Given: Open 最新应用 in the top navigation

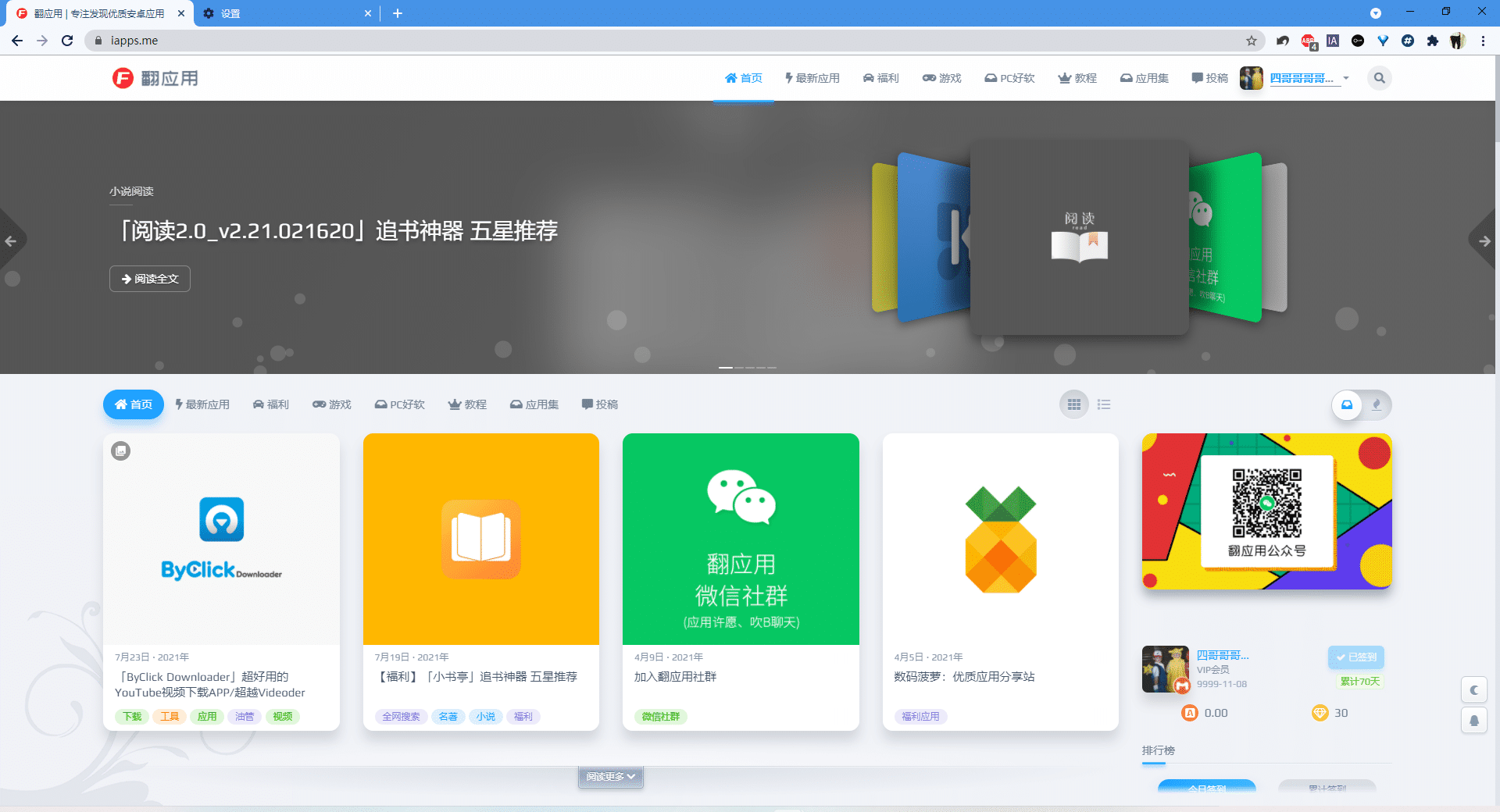Looking at the screenshot, I should coord(812,78).
